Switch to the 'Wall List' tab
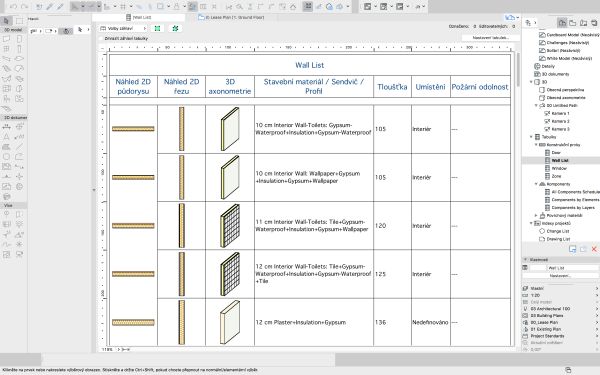600x375 pixels. pyautogui.click(x=139, y=17)
